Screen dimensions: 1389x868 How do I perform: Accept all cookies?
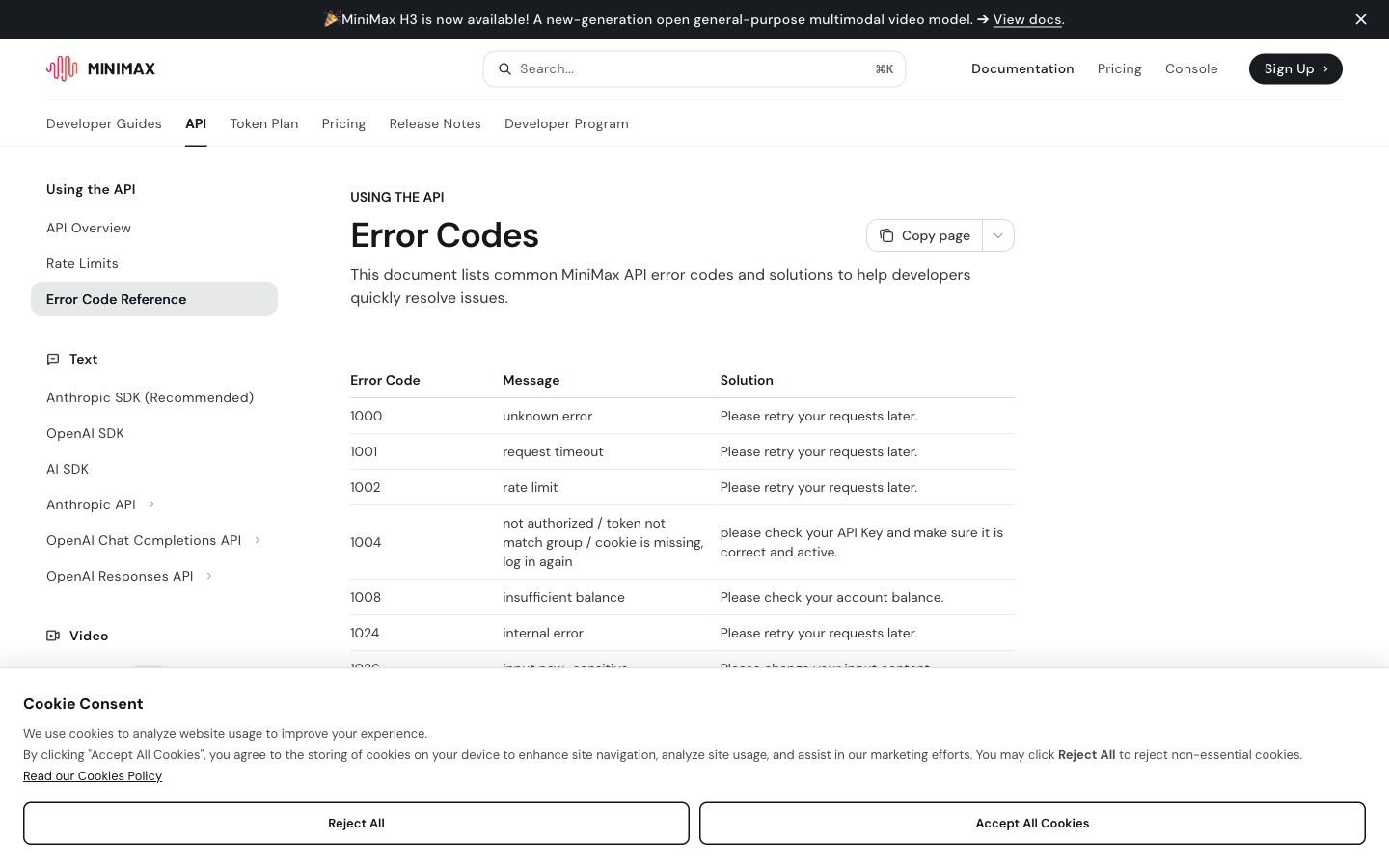click(x=1032, y=824)
